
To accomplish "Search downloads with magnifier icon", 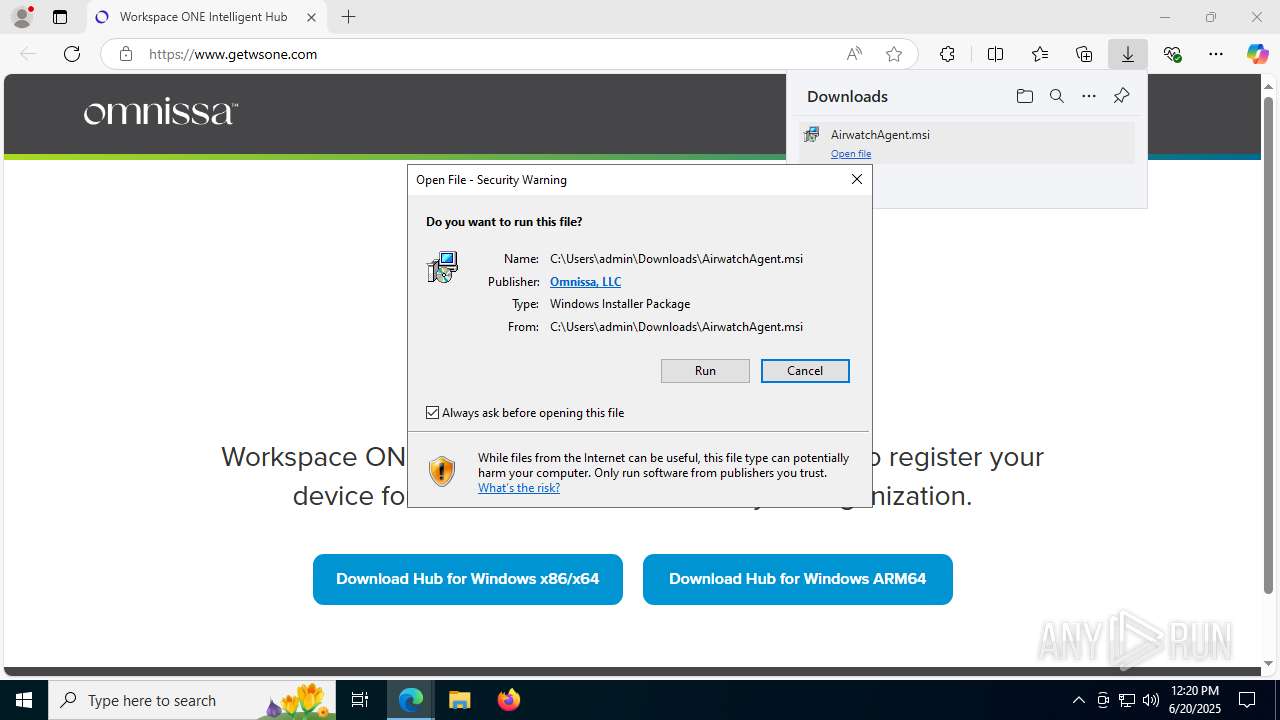I will [x=1056, y=96].
